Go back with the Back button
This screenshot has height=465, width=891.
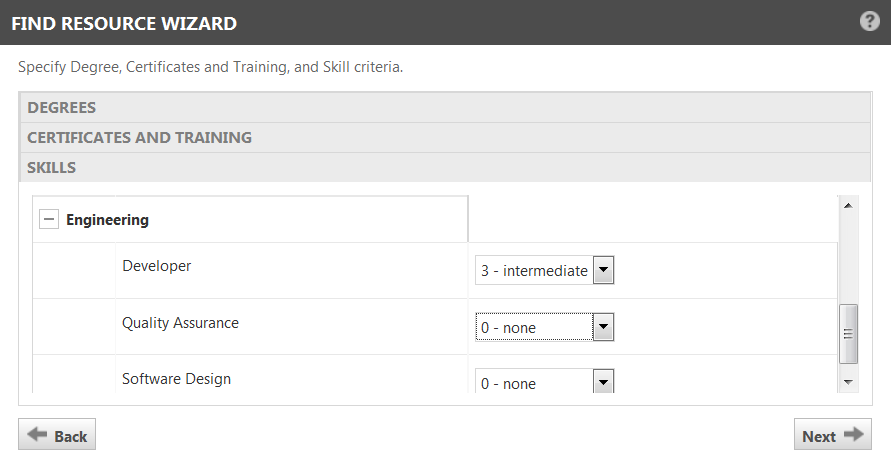pyautogui.click(x=57, y=435)
